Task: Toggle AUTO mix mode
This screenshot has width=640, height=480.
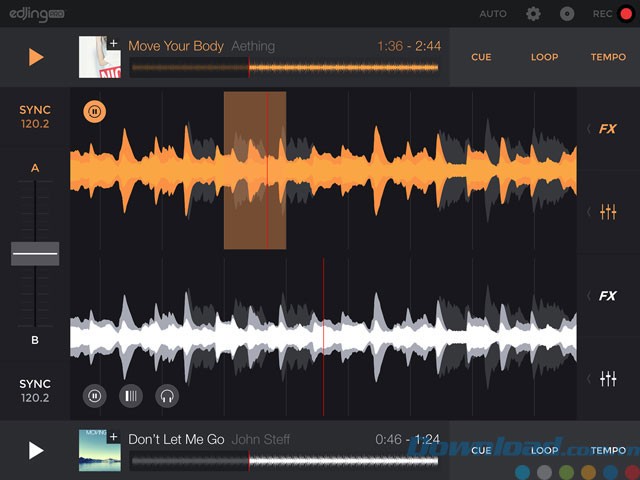Action: pyautogui.click(x=493, y=14)
